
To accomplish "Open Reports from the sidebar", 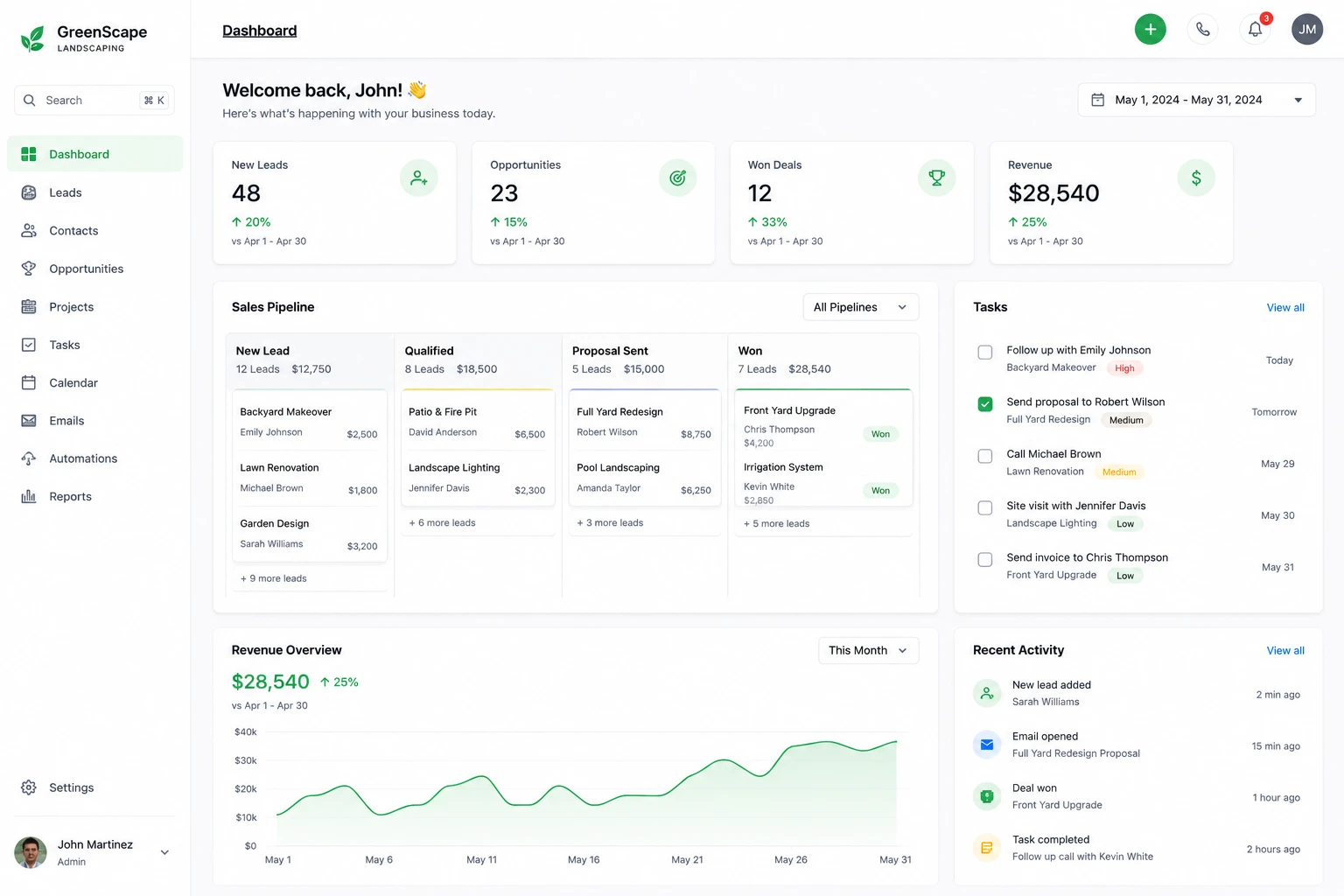I will tap(95, 496).
